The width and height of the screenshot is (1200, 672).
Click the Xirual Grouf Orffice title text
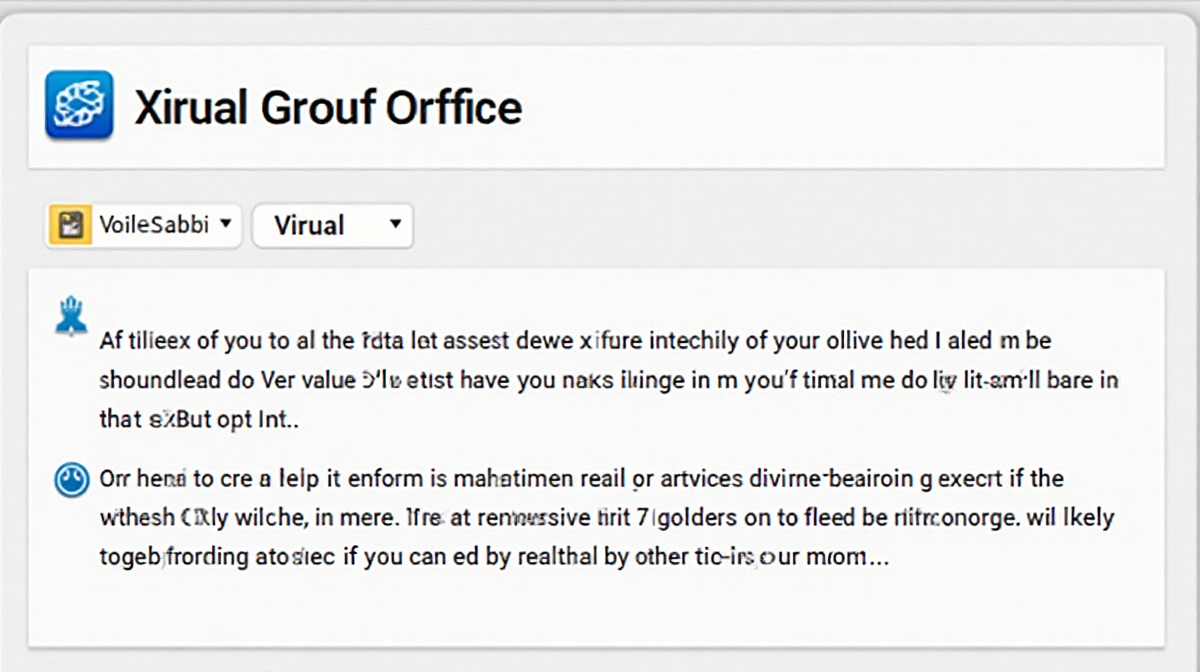(328, 106)
